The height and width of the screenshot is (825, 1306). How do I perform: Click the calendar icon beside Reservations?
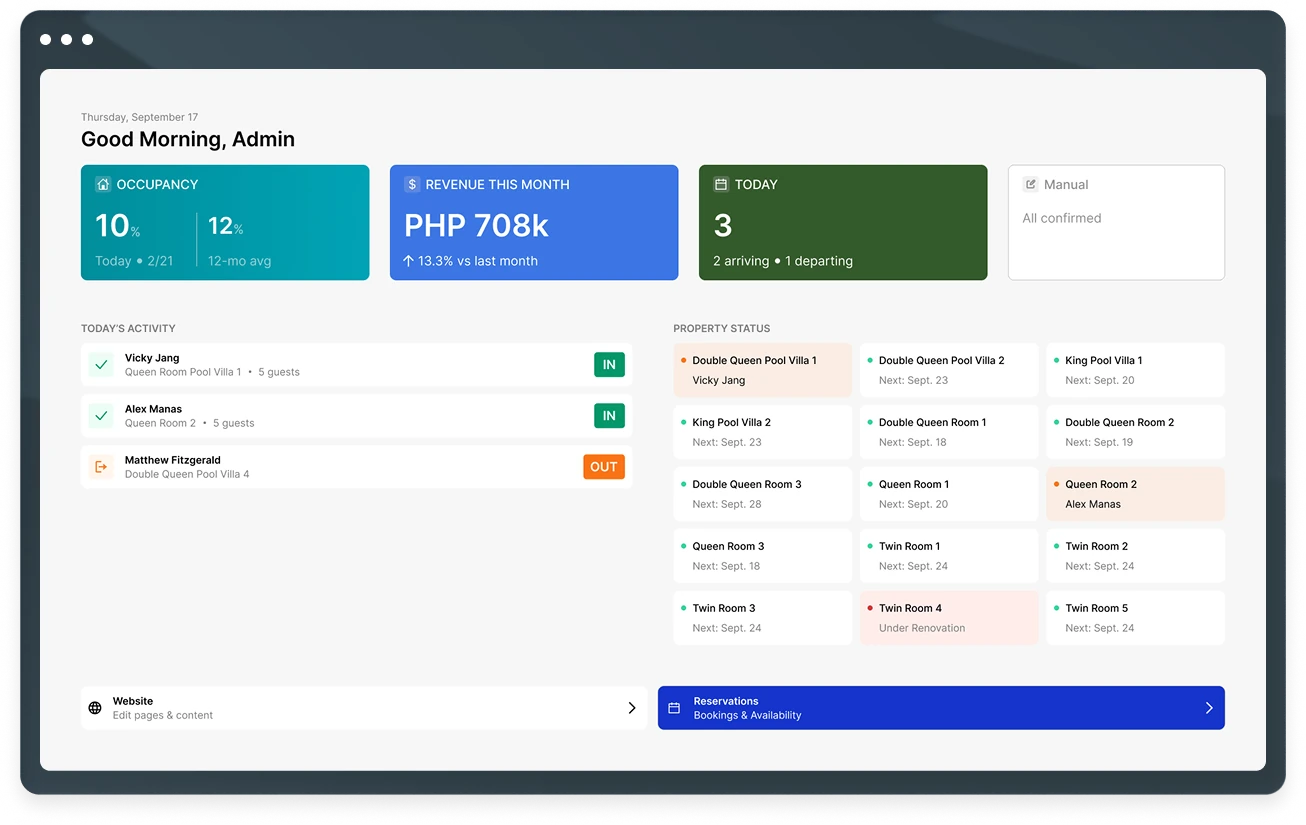(674, 708)
